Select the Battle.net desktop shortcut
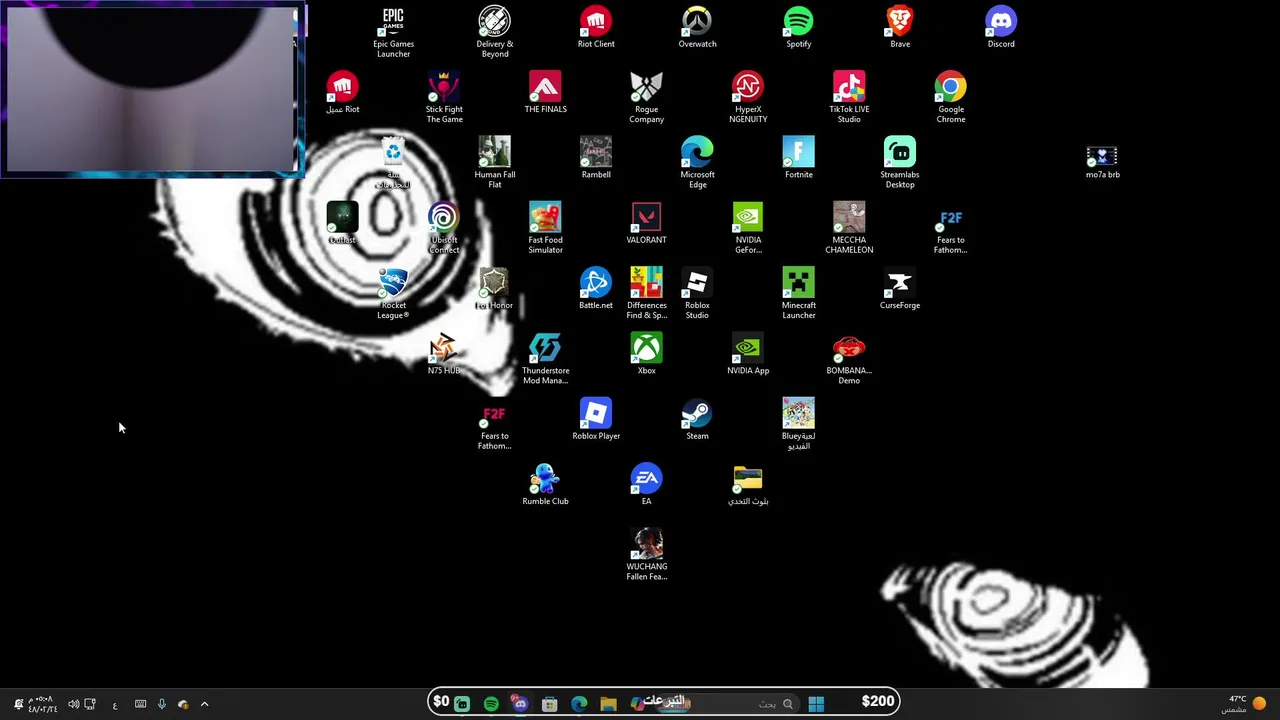This screenshot has height=720, width=1280. (x=596, y=289)
